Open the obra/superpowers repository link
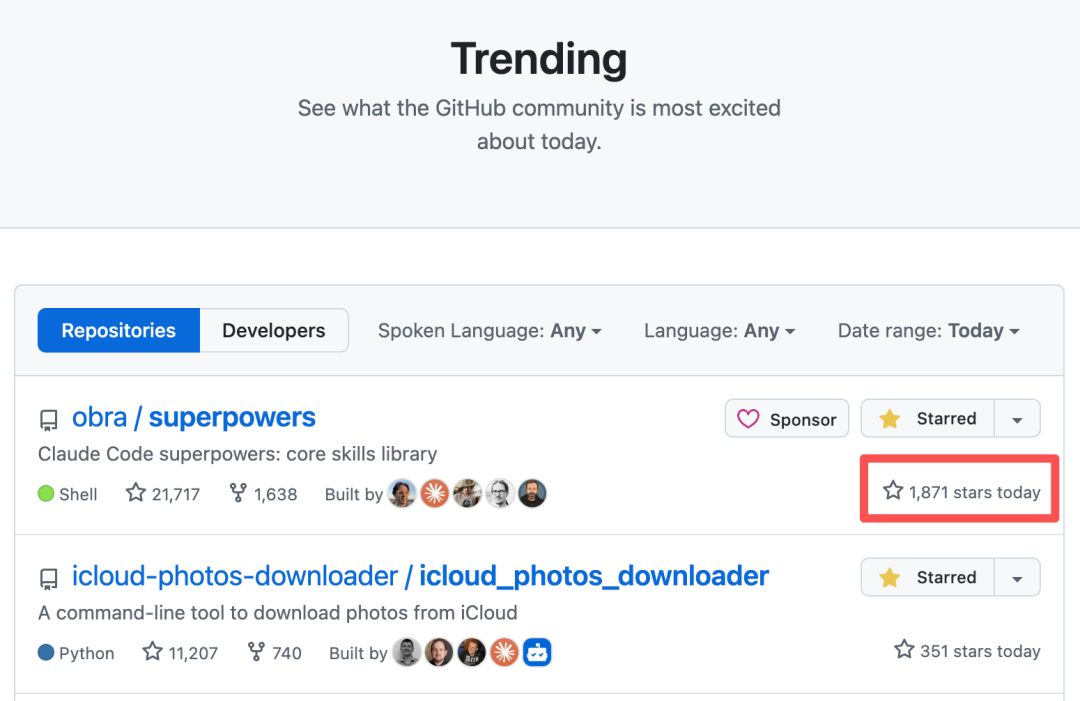Image resolution: width=1080 pixels, height=701 pixels. coord(194,417)
